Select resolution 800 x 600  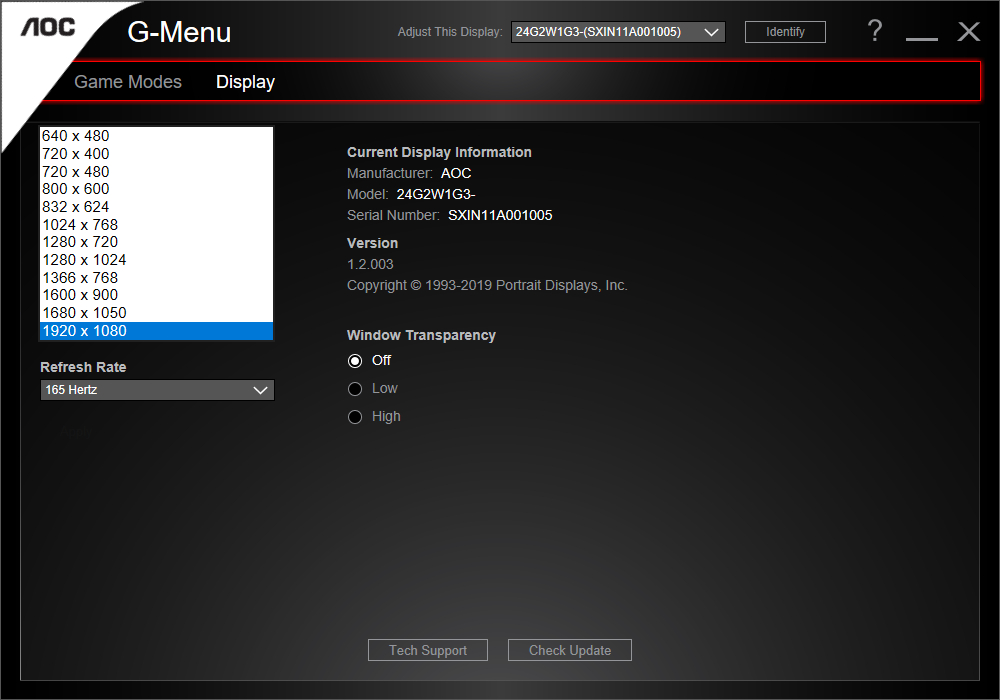point(156,189)
